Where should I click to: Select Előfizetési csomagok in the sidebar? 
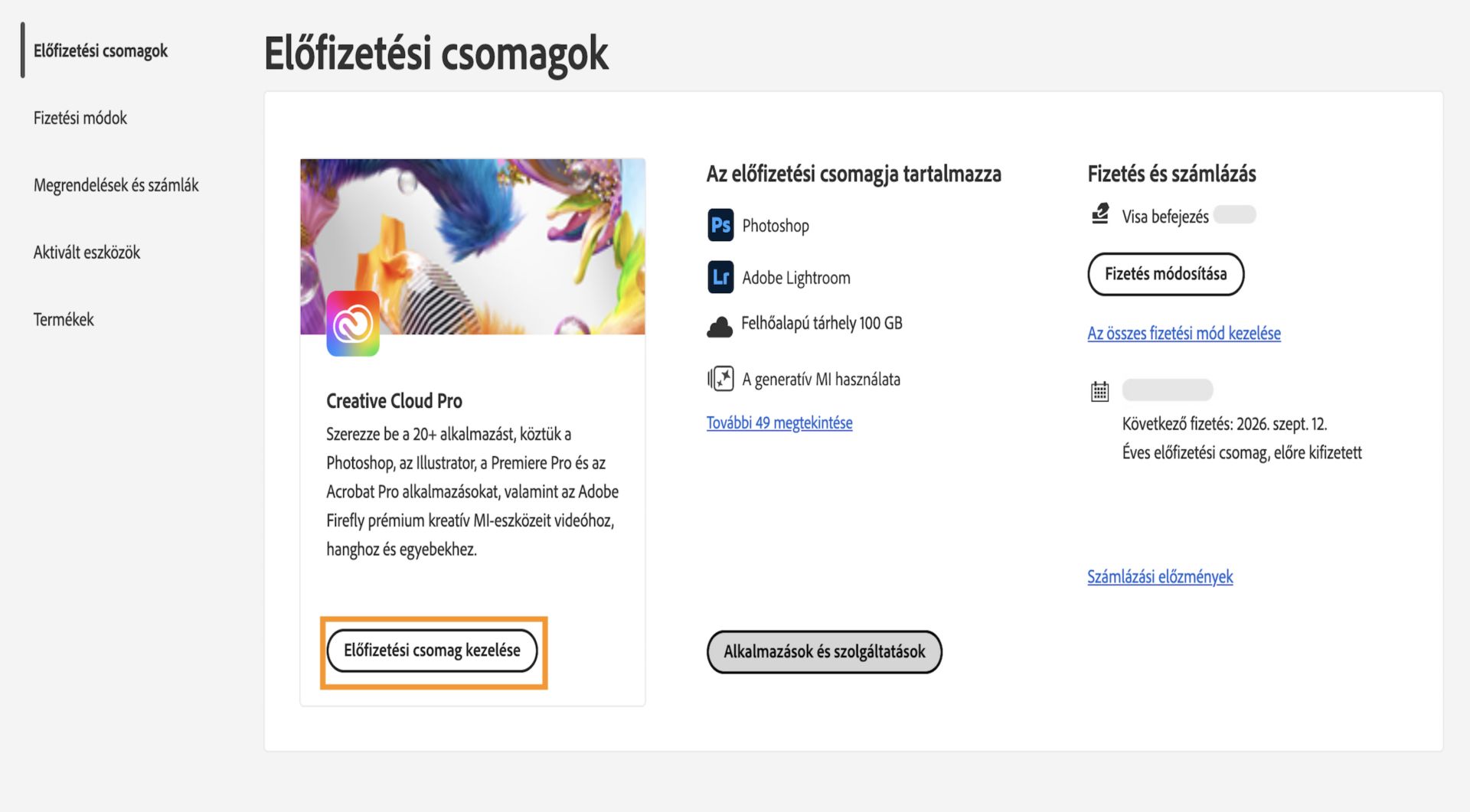(100, 51)
